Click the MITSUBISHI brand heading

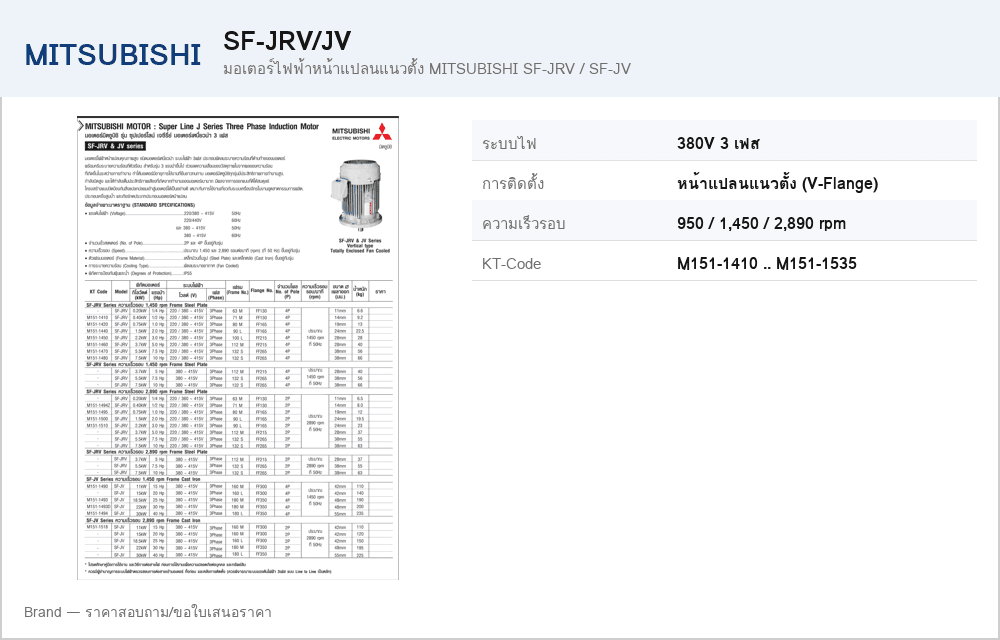coord(113,55)
